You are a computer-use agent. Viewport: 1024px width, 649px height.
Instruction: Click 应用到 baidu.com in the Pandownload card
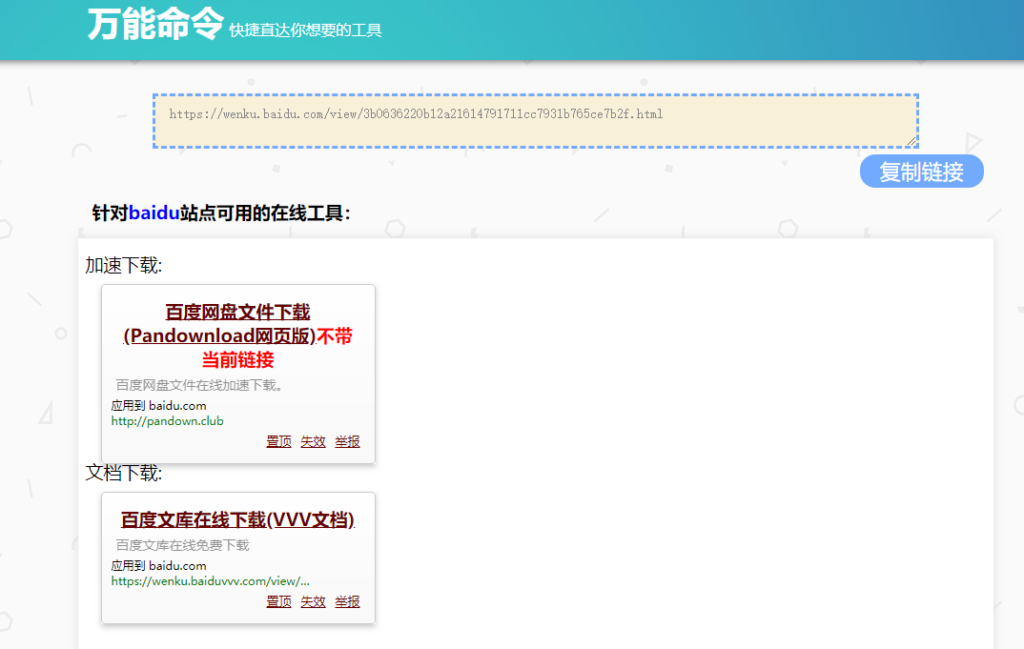(159, 405)
